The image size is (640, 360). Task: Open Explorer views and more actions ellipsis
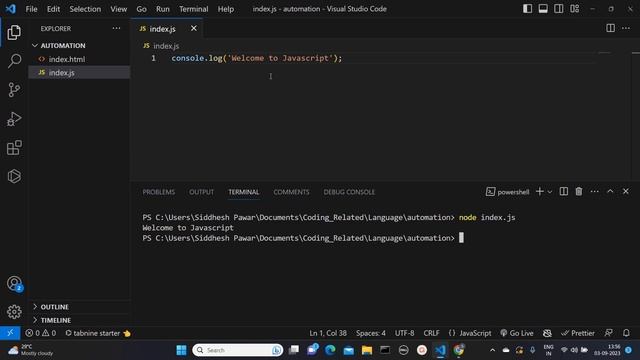point(116,28)
